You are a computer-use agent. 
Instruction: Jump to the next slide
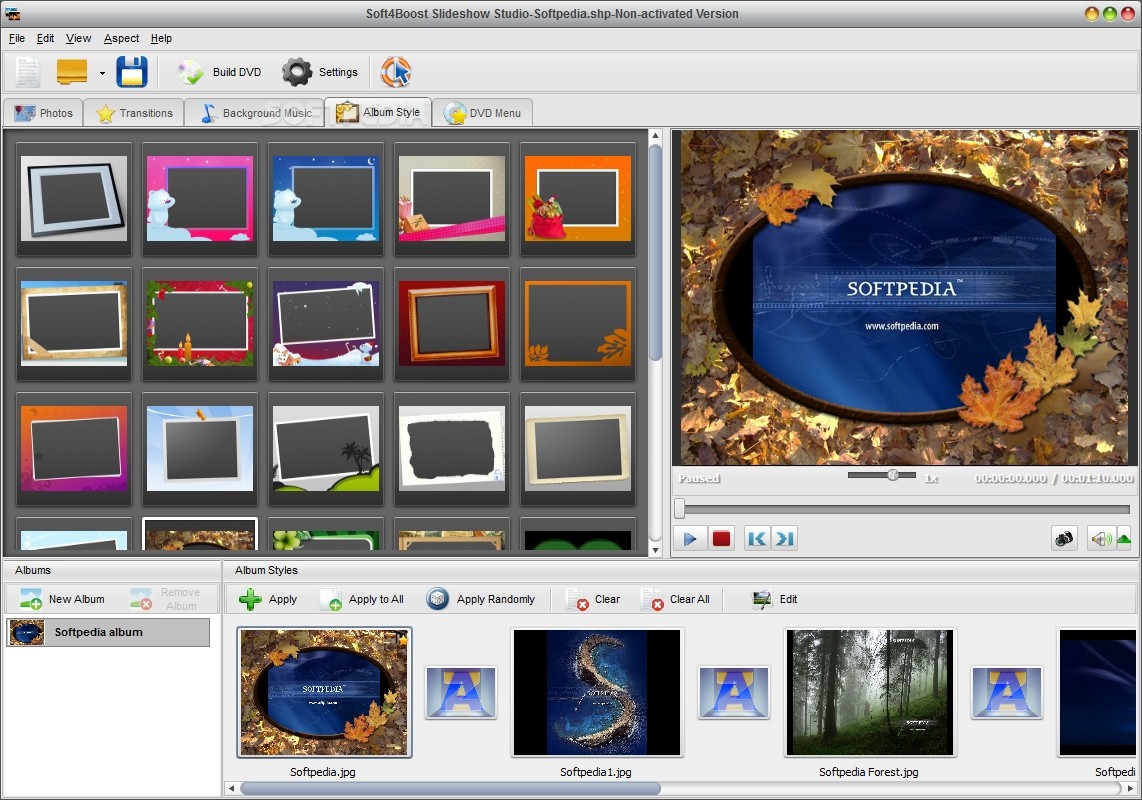(x=784, y=538)
